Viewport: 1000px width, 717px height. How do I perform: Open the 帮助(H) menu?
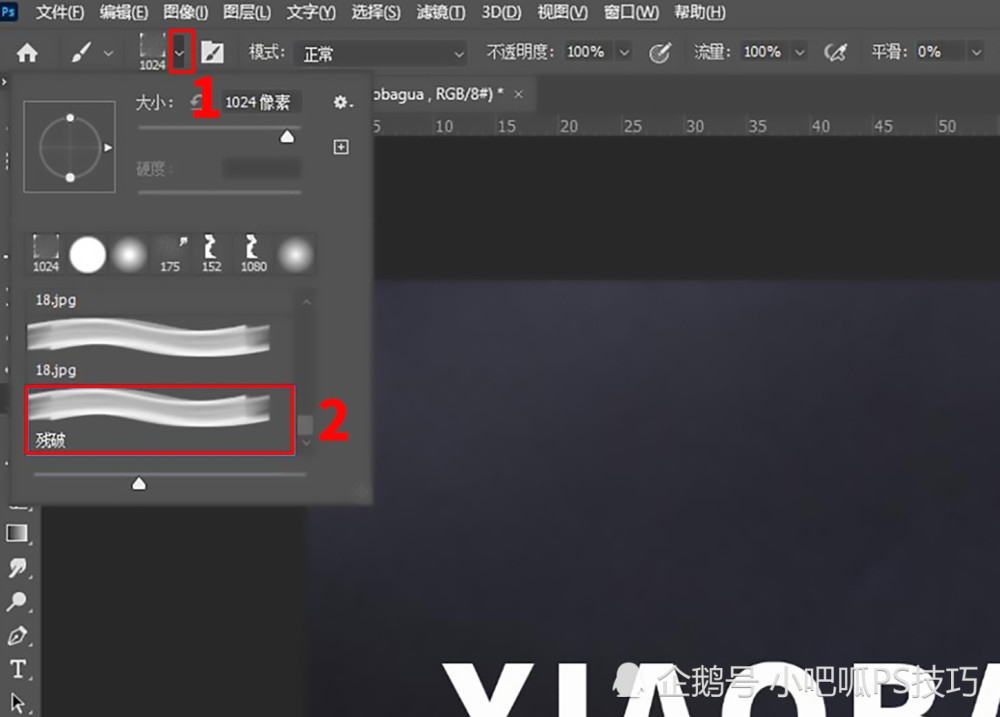pyautogui.click(x=700, y=12)
